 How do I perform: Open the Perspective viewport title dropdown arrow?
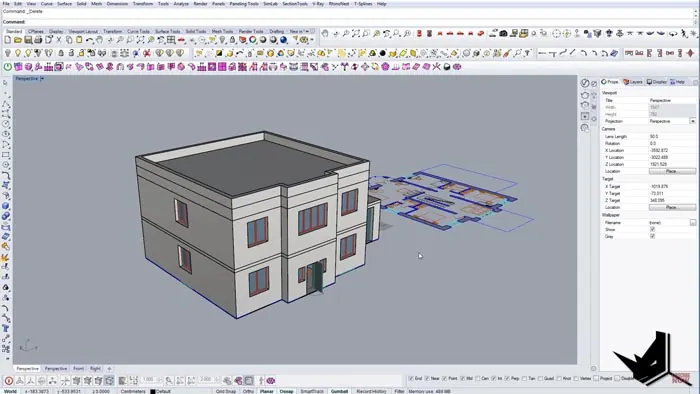tap(42, 79)
